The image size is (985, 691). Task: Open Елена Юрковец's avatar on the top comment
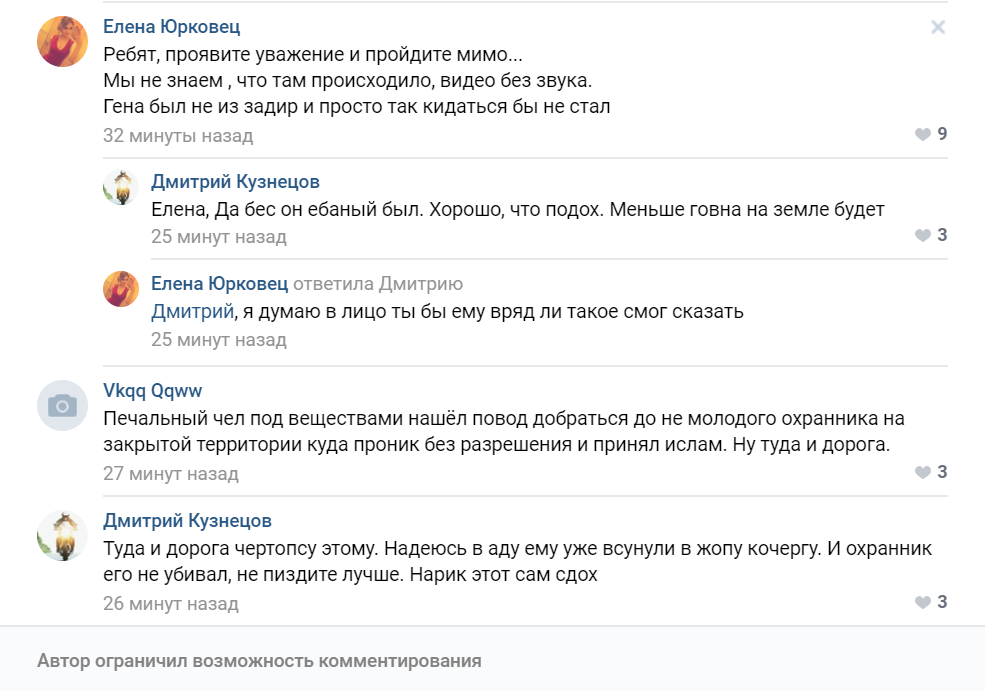pyautogui.click(x=62, y=41)
